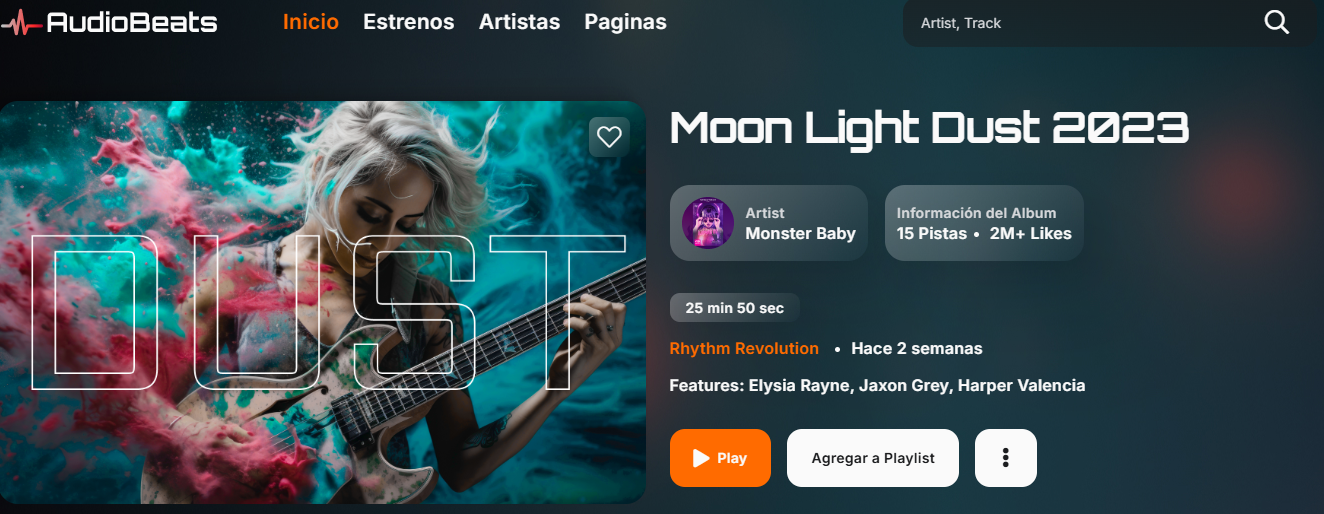Open the three-dot more options menu
This screenshot has height=514, width=1324.
1006,458
